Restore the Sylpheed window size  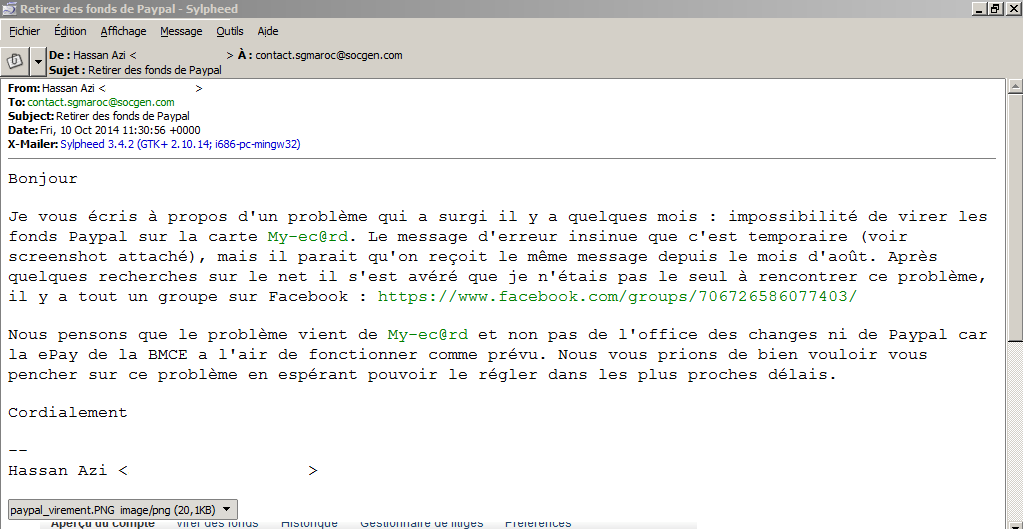click(996, 8)
